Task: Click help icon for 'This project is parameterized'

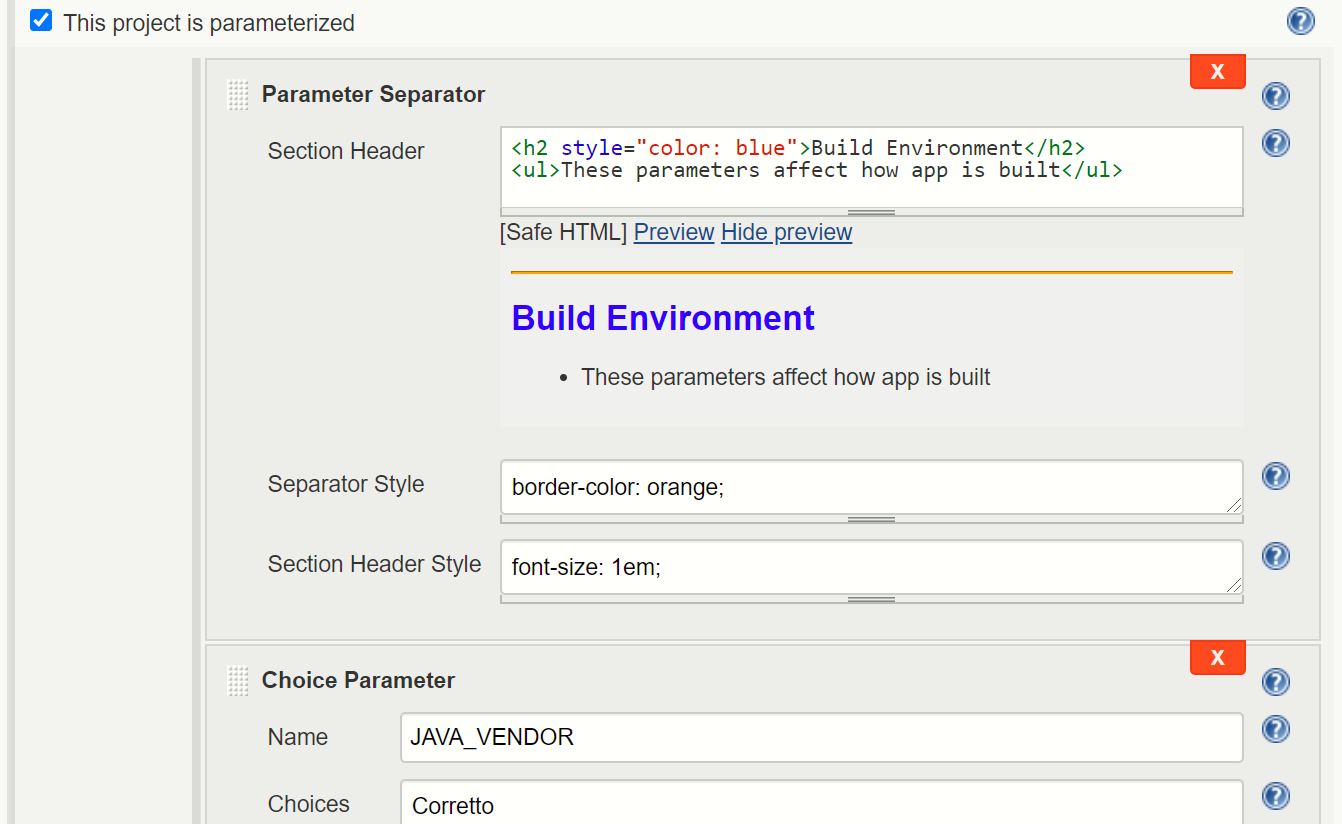Action: [x=1300, y=21]
